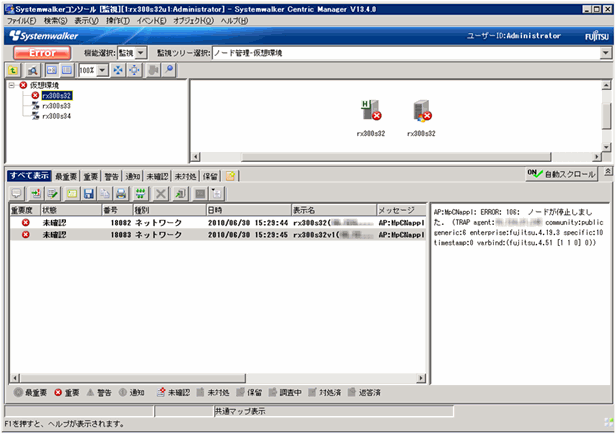The width and height of the screenshot is (616, 434).
Task: Select the 最重要 tab
Action: pos(66,176)
